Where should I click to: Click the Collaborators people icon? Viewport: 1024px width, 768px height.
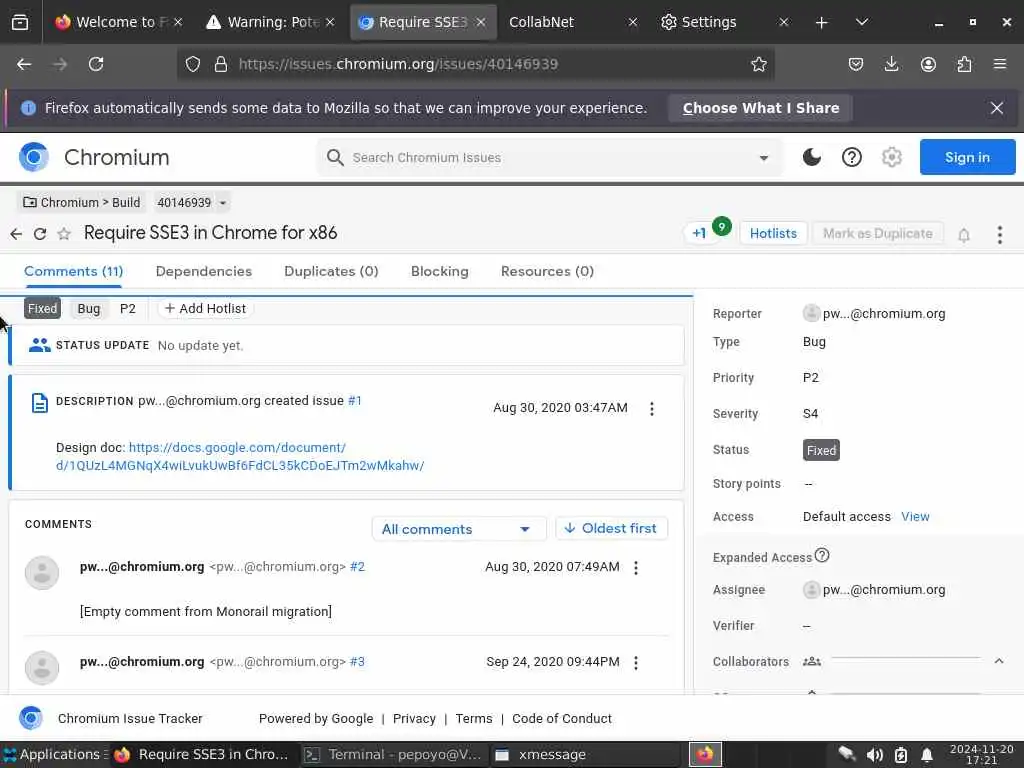(812, 662)
